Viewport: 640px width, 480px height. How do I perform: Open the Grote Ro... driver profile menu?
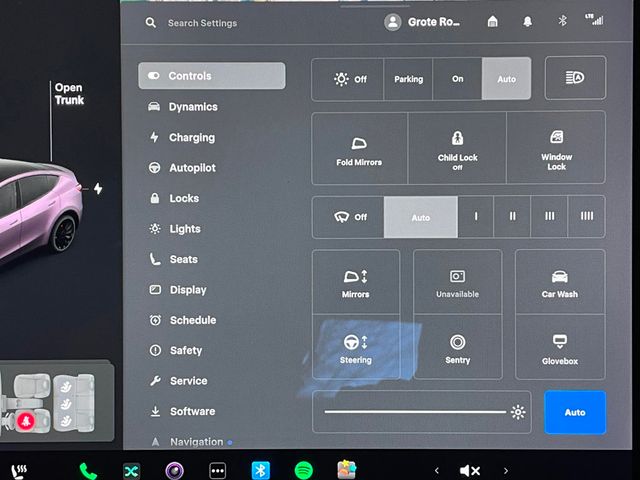coord(424,22)
